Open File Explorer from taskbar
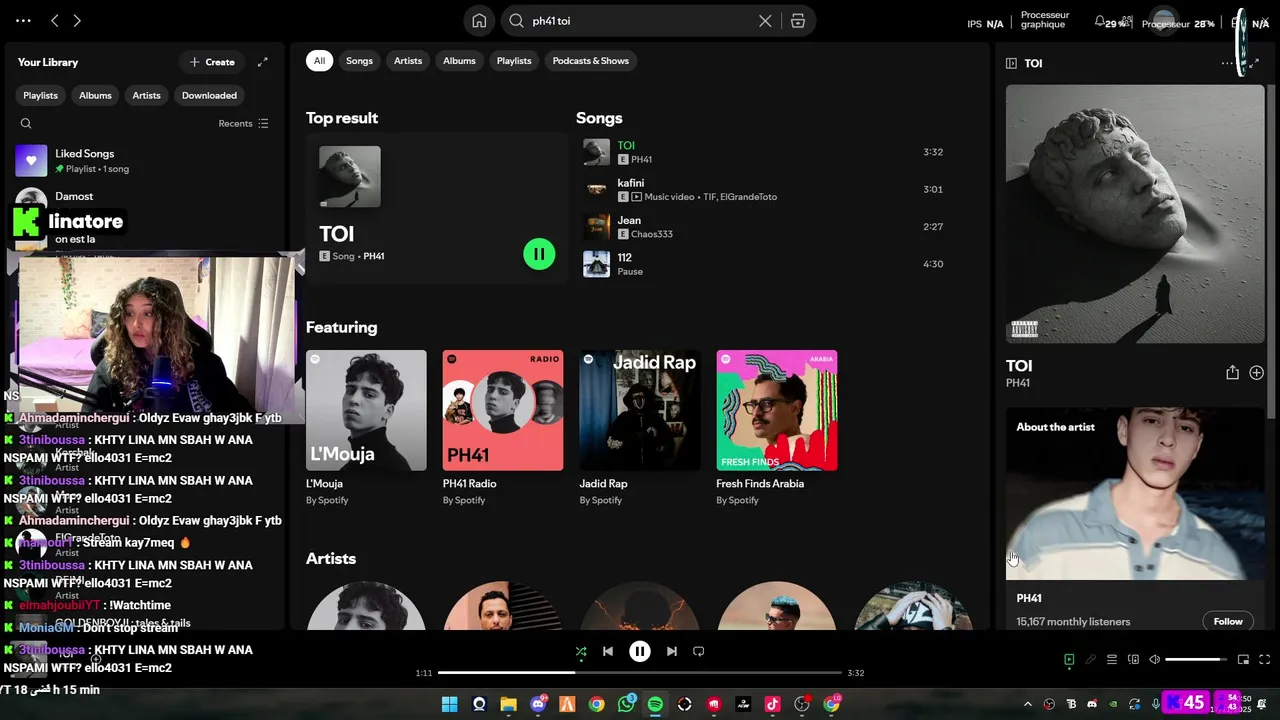Screen dimensions: 1280x720 click(508, 704)
